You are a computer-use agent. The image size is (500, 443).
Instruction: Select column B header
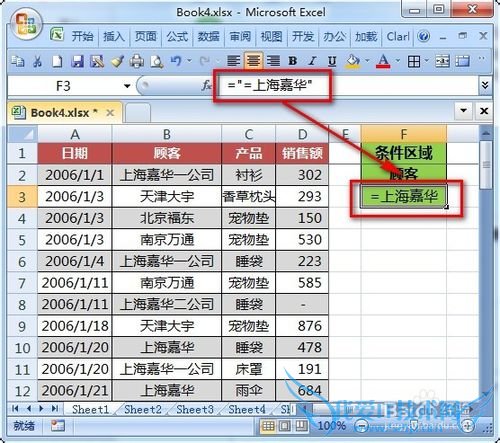pos(167,134)
